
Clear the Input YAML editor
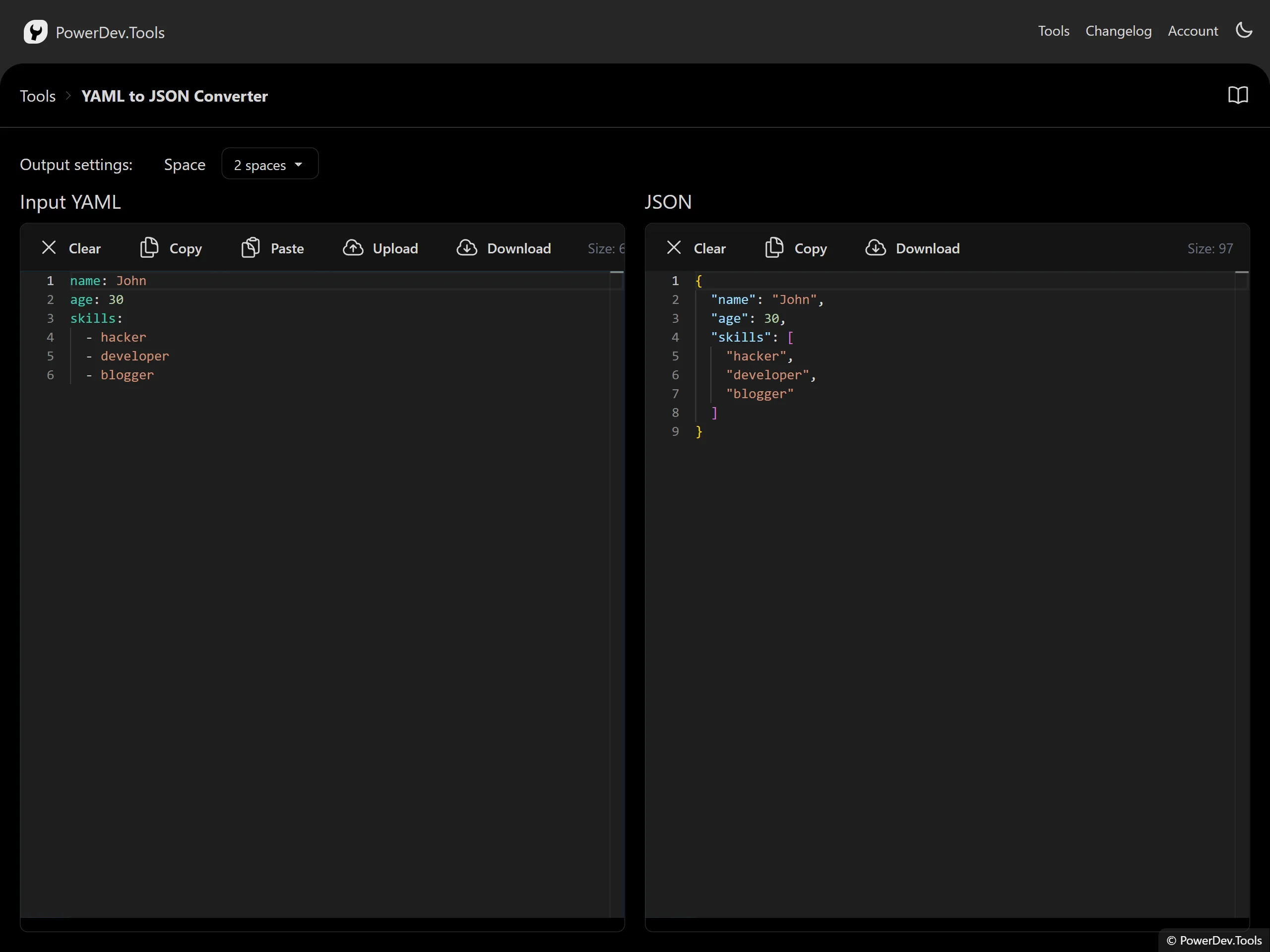click(x=71, y=248)
